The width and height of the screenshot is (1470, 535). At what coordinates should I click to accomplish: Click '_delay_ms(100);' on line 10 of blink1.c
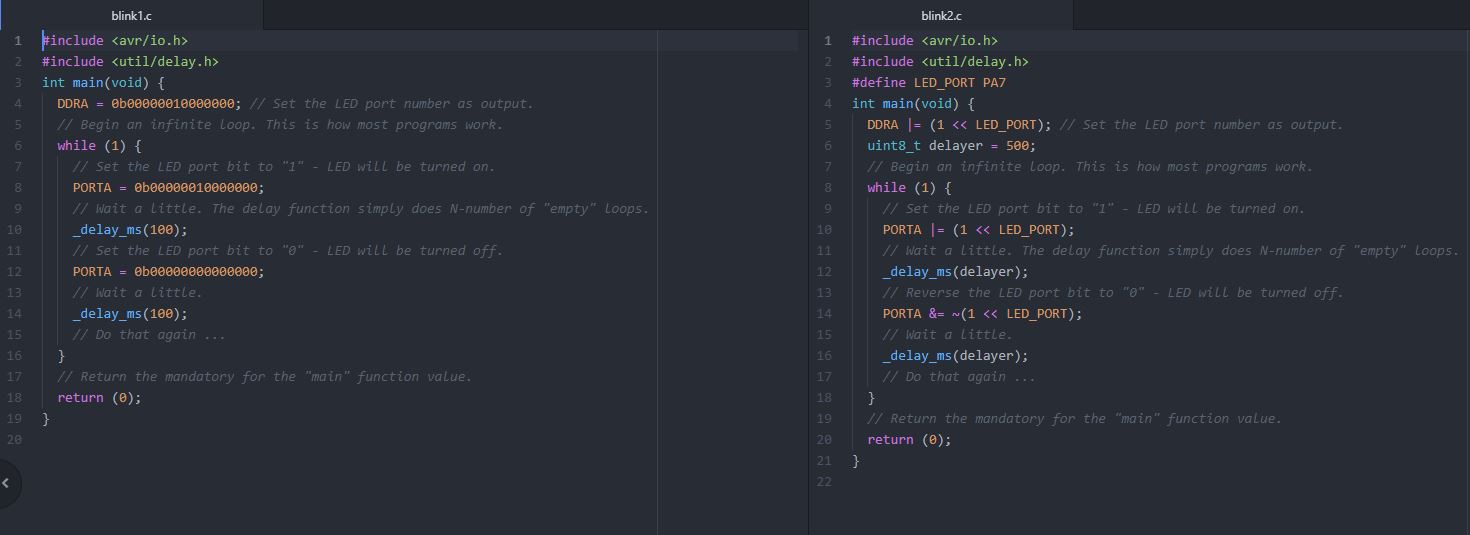point(130,230)
